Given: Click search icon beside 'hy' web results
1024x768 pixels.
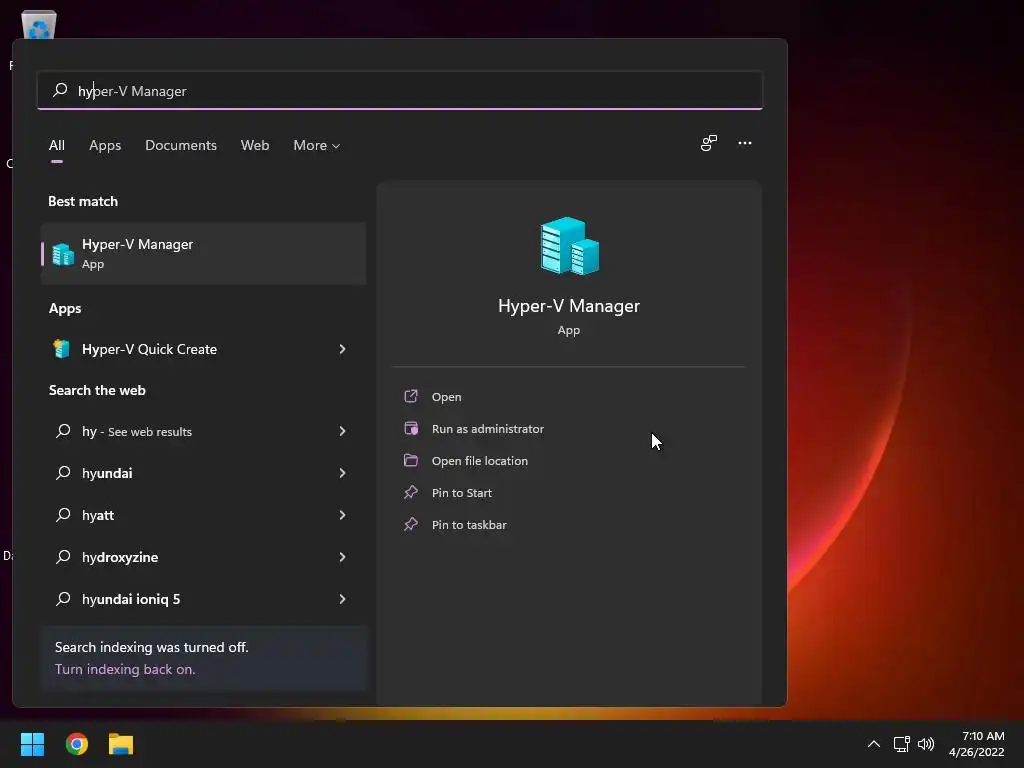Looking at the screenshot, I should pos(63,431).
